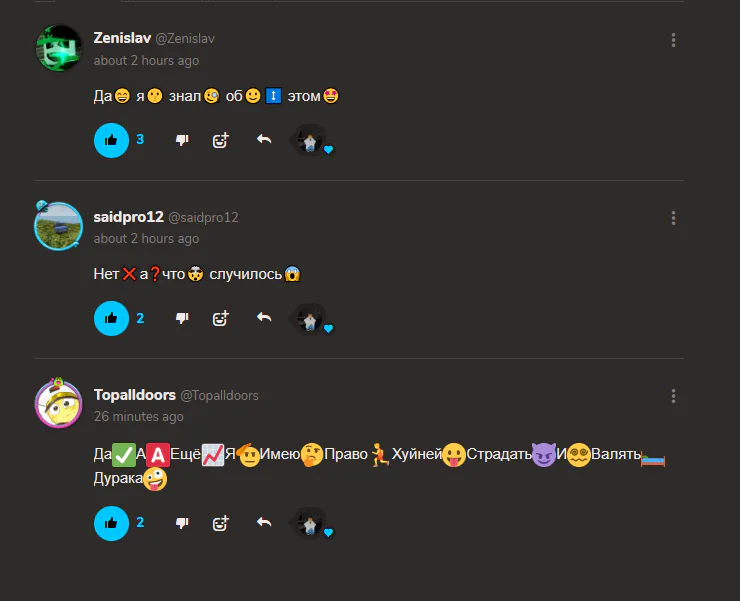
Task: Open the @Topalldoors handle link
Action: point(219,396)
